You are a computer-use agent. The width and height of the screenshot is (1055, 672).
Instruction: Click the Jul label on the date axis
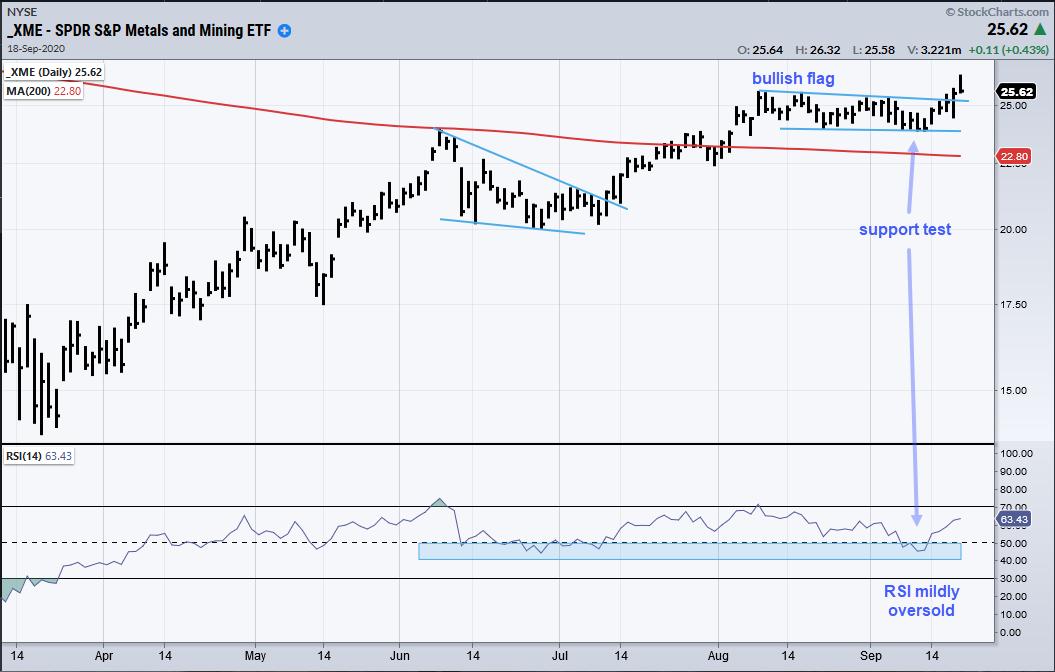(559, 656)
